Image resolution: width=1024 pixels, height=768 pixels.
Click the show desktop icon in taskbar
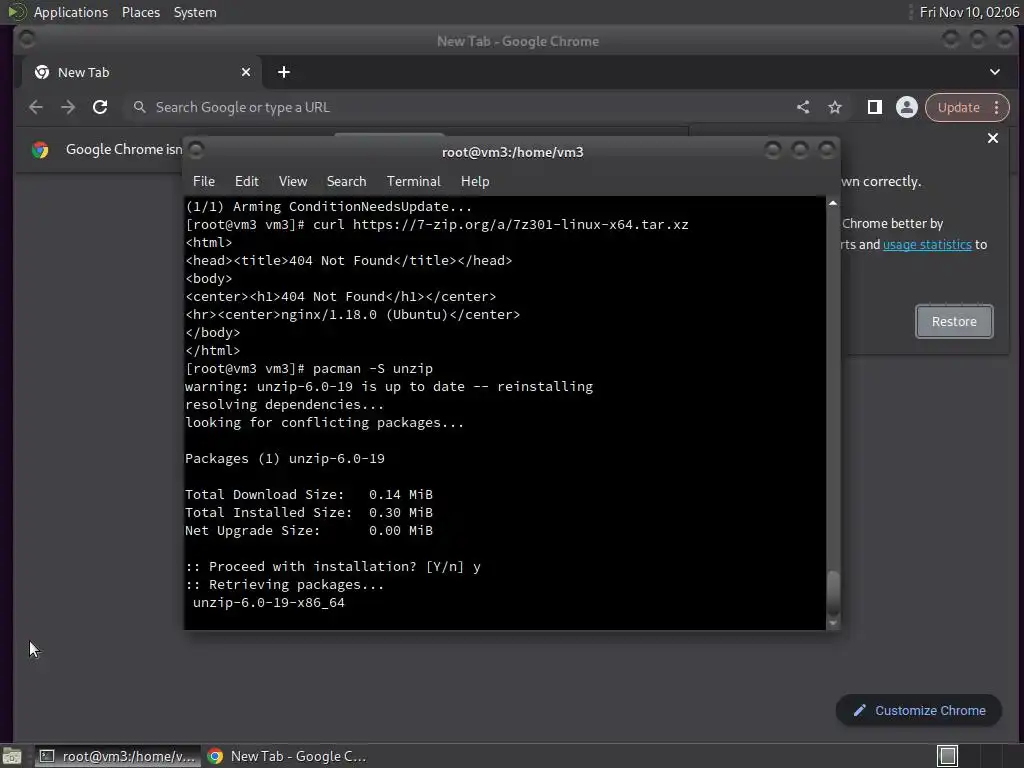click(x=12, y=756)
